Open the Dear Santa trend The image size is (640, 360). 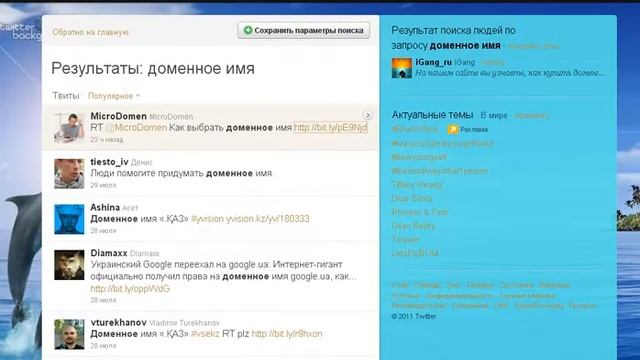(411, 198)
